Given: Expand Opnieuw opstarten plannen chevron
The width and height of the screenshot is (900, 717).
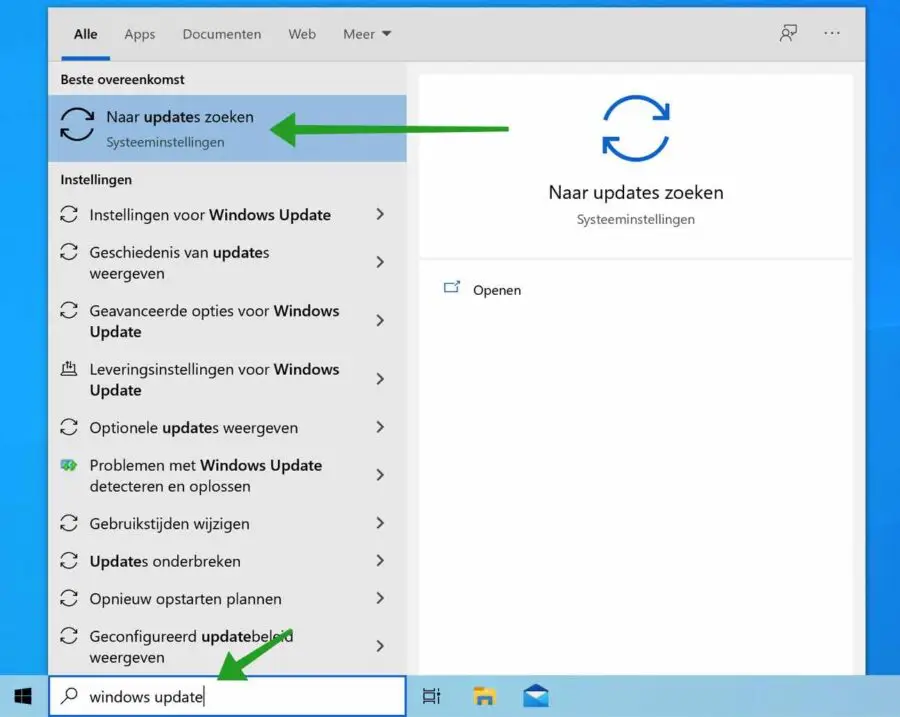Looking at the screenshot, I should click(x=380, y=598).
